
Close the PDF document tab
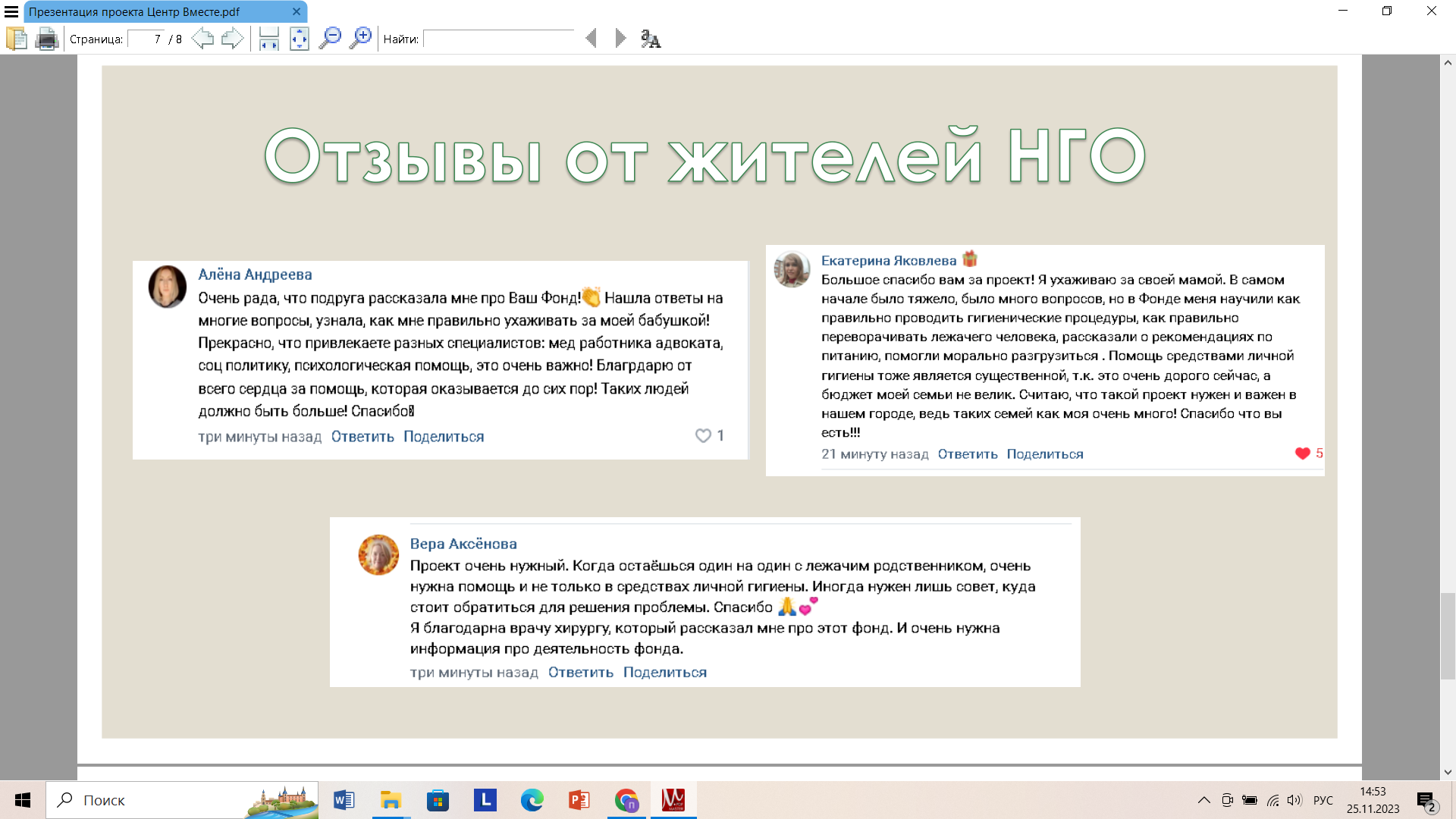pyautogui.click(x=297, y=11)
